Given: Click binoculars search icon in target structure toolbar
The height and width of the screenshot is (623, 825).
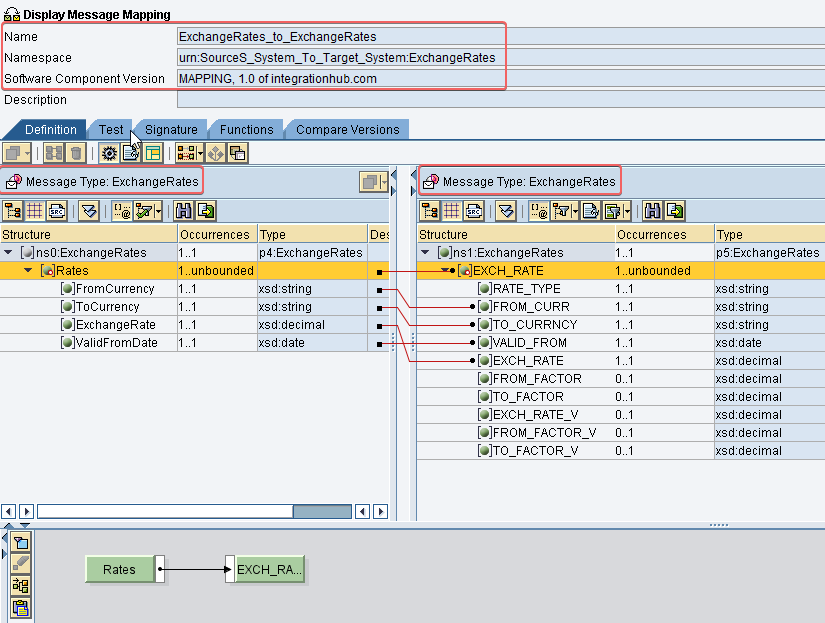Looking at the screenshot, I should tap(652, 211).
